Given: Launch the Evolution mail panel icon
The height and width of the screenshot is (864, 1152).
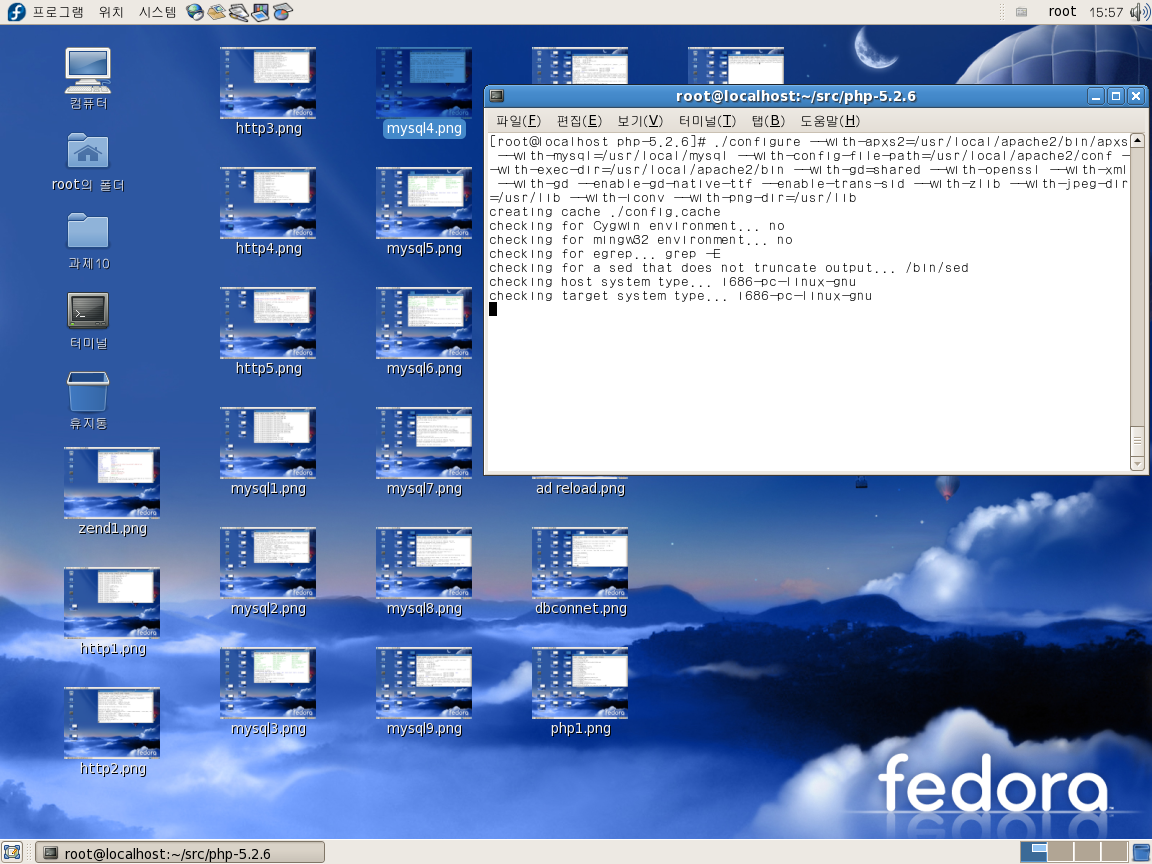Looking at the screenshot, I should 216,12.
